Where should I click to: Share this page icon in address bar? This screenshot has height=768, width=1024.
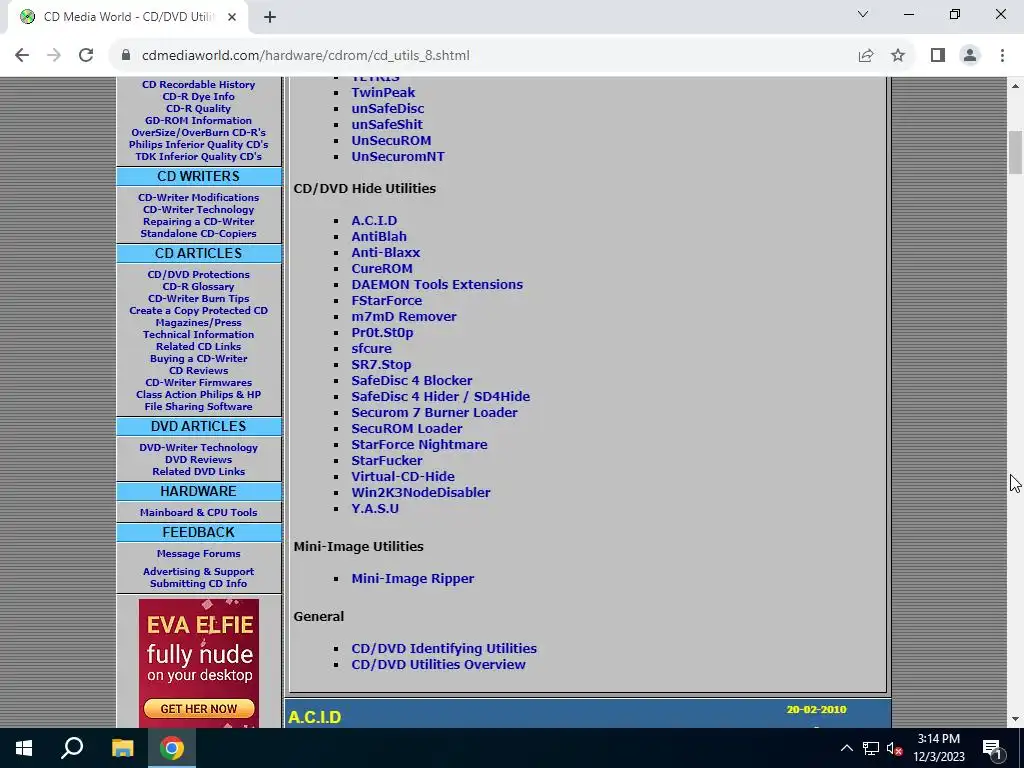pos(866,56)
